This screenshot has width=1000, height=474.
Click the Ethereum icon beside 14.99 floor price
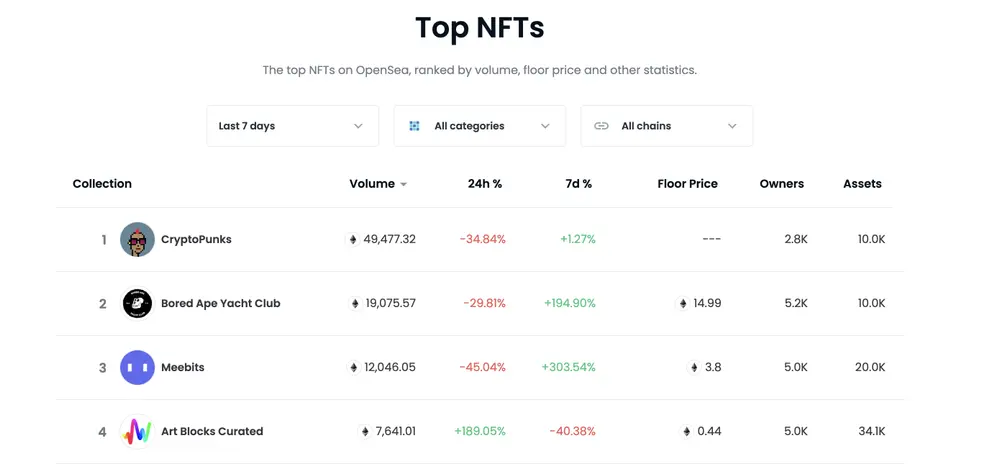click(683, 304)
